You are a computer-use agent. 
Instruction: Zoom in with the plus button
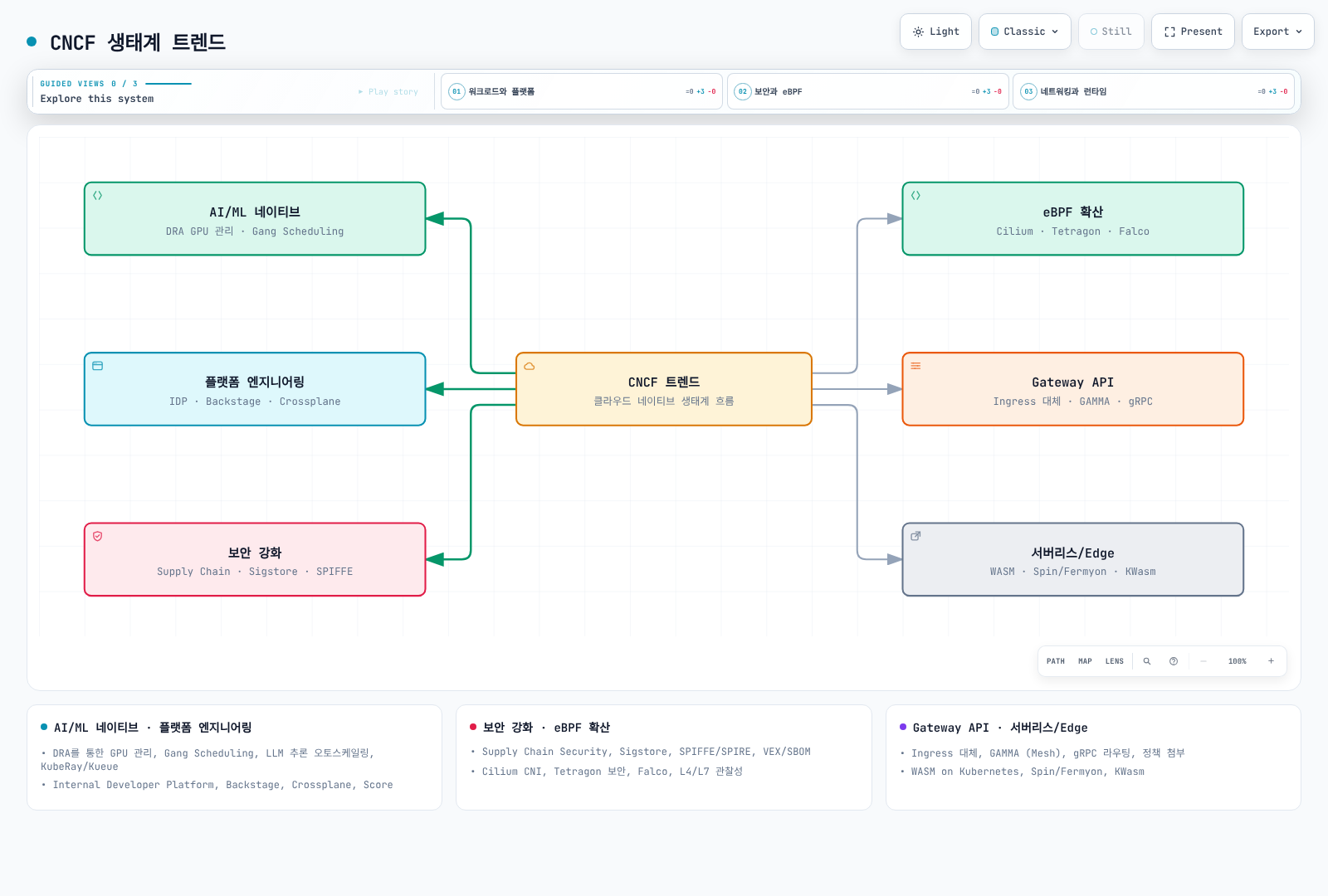tap(1271, 661)
